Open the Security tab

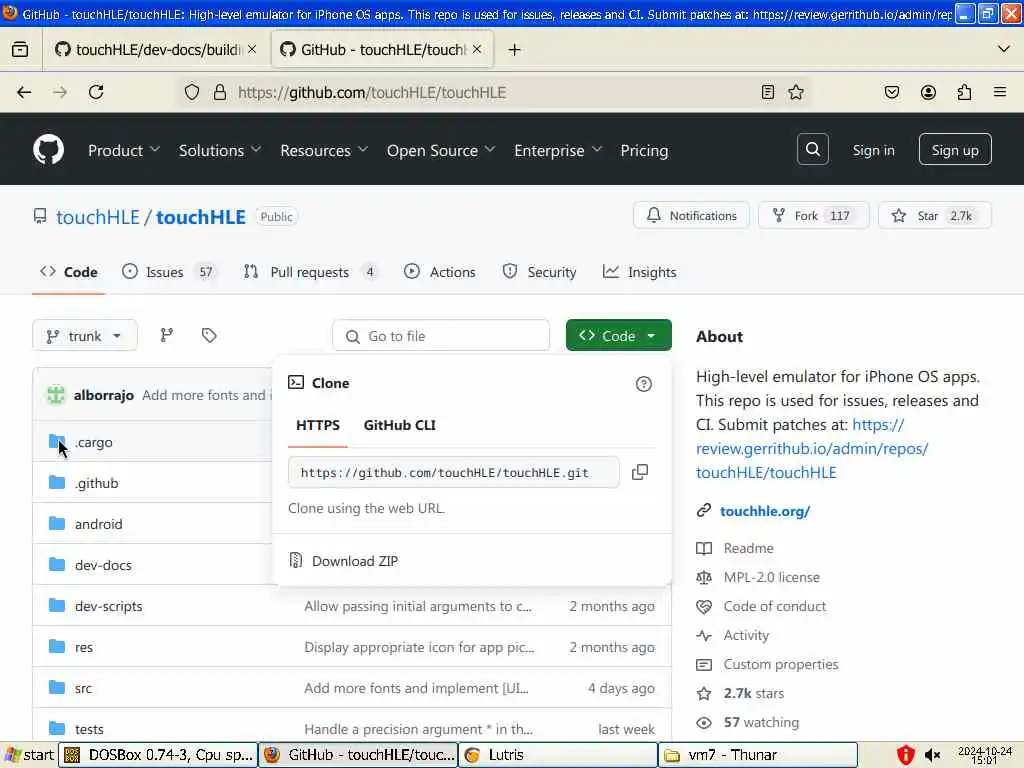(x=539, y=272)
